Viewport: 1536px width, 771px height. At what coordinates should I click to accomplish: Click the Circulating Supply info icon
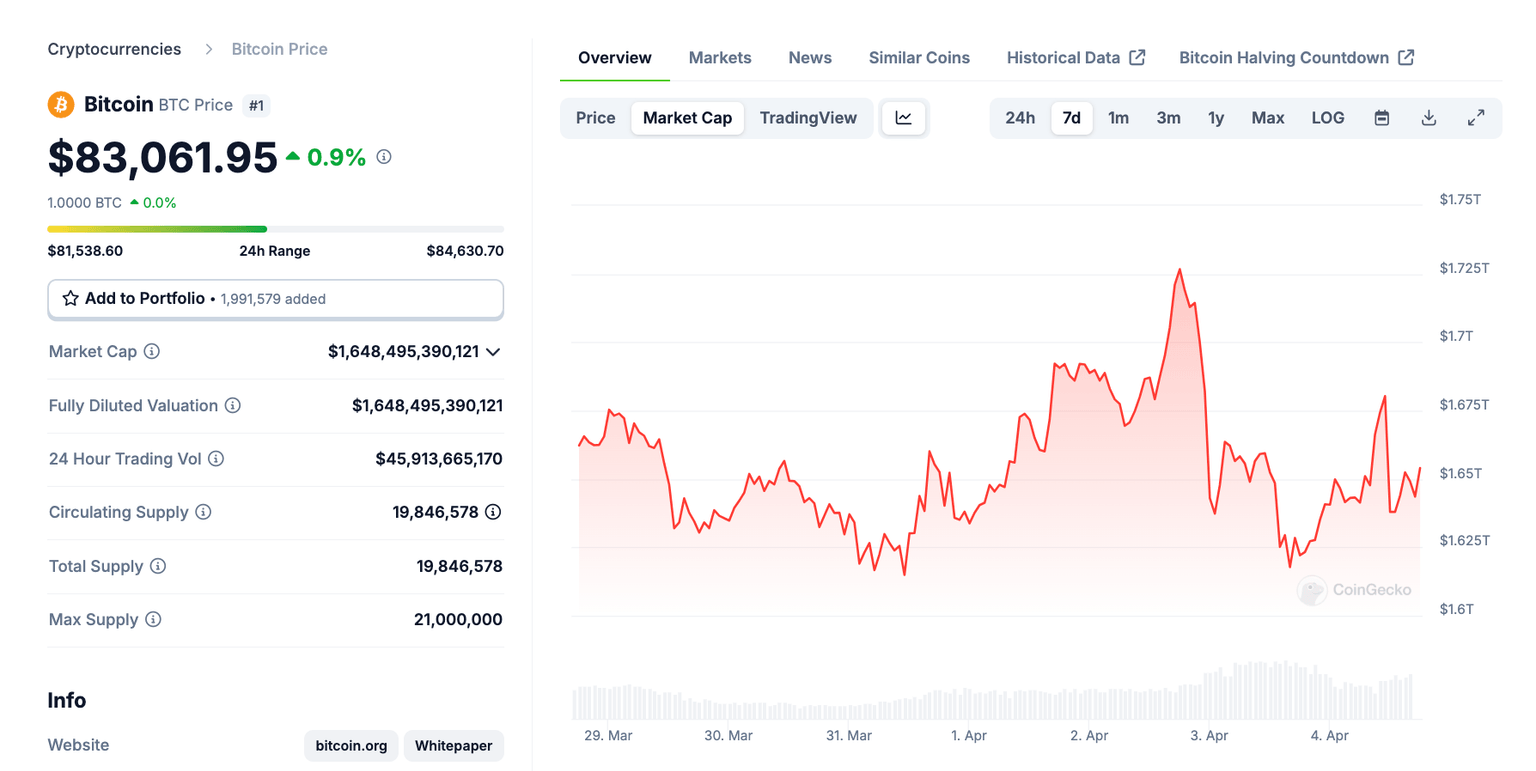coord(205,511)
